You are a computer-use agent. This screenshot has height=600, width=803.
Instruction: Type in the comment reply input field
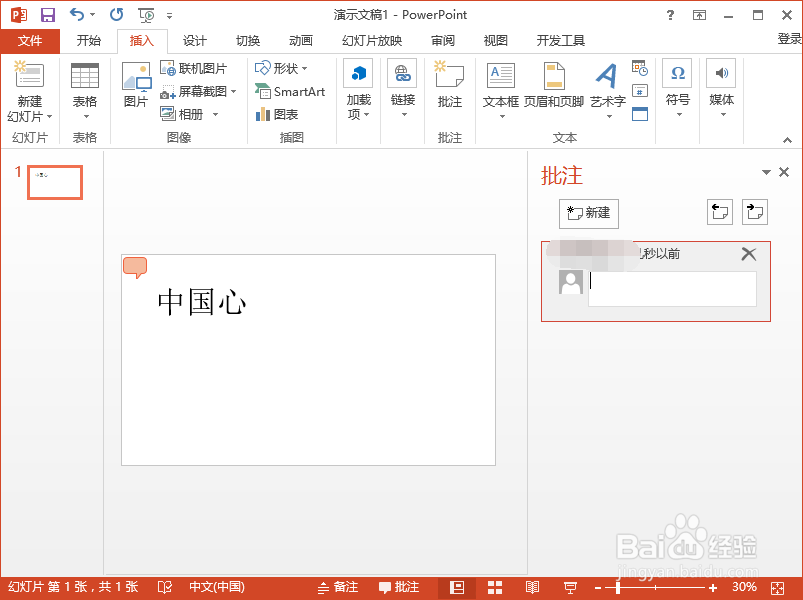click(671, 288)
